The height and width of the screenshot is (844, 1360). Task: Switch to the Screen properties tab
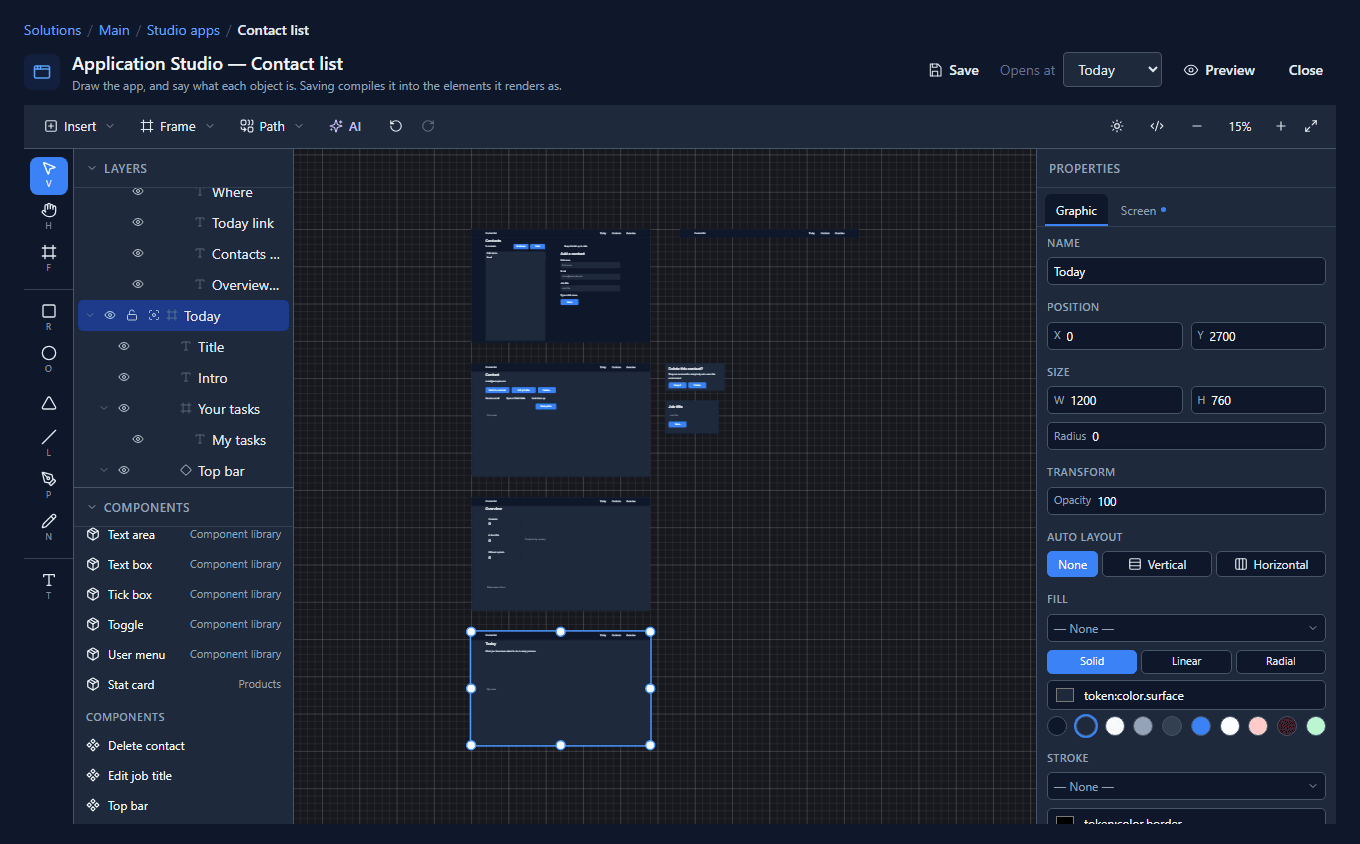[x=1142, y=211]
